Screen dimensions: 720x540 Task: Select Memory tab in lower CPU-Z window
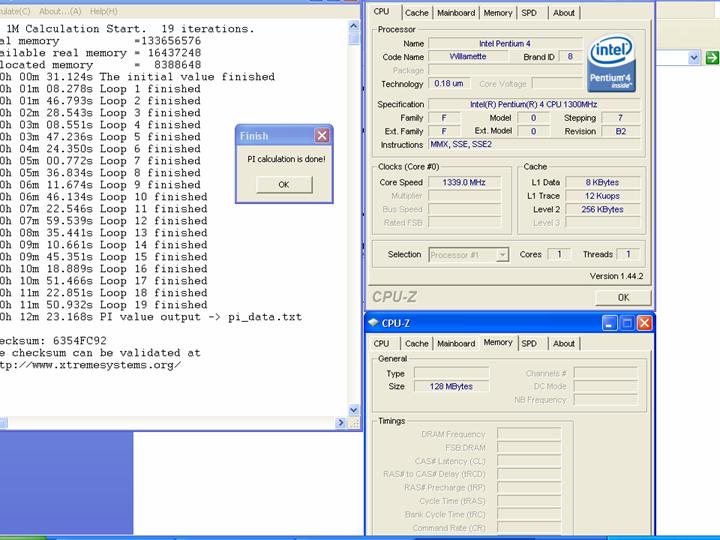[x=498, y=343]
